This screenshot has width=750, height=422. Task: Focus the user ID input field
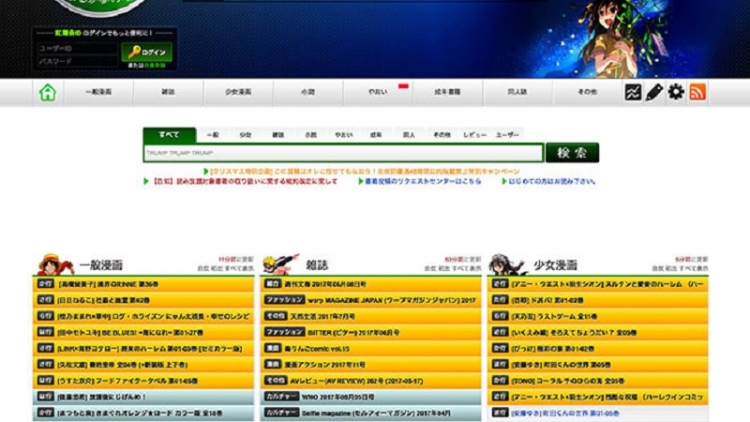pos(76,48)
